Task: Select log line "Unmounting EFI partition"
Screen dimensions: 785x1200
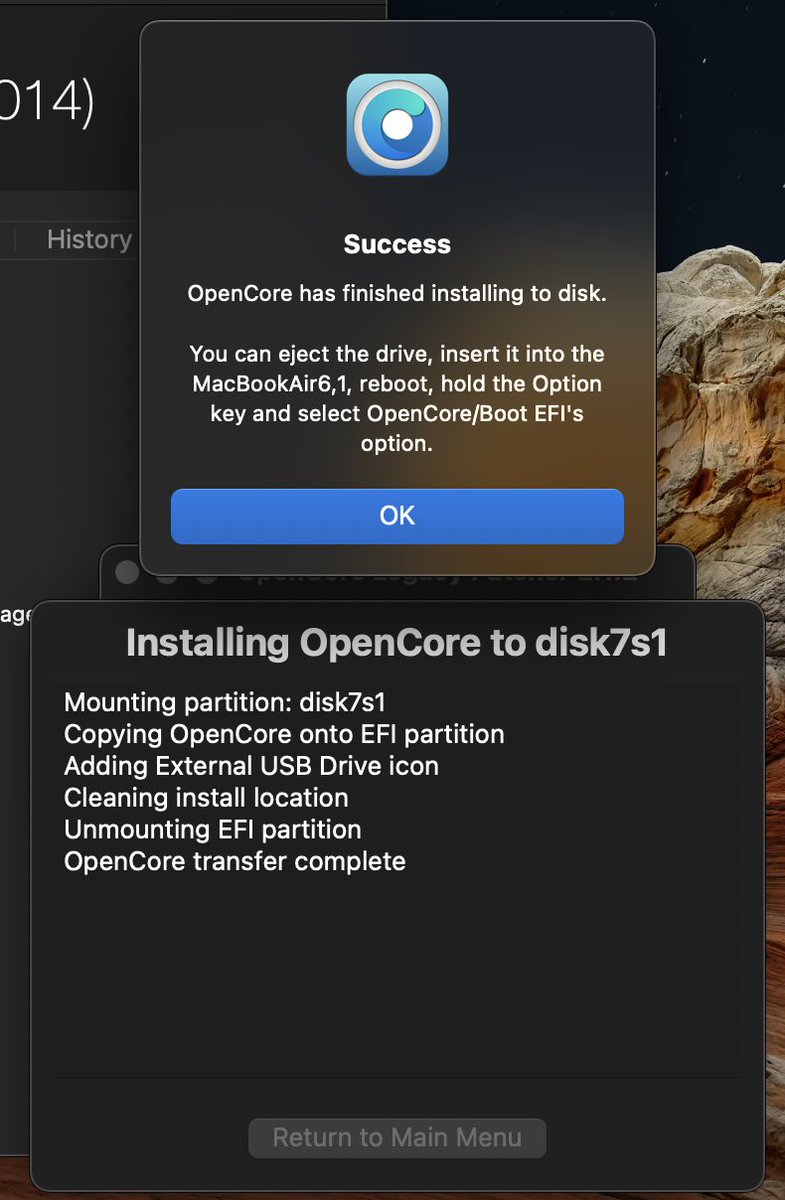Action: 213,830
